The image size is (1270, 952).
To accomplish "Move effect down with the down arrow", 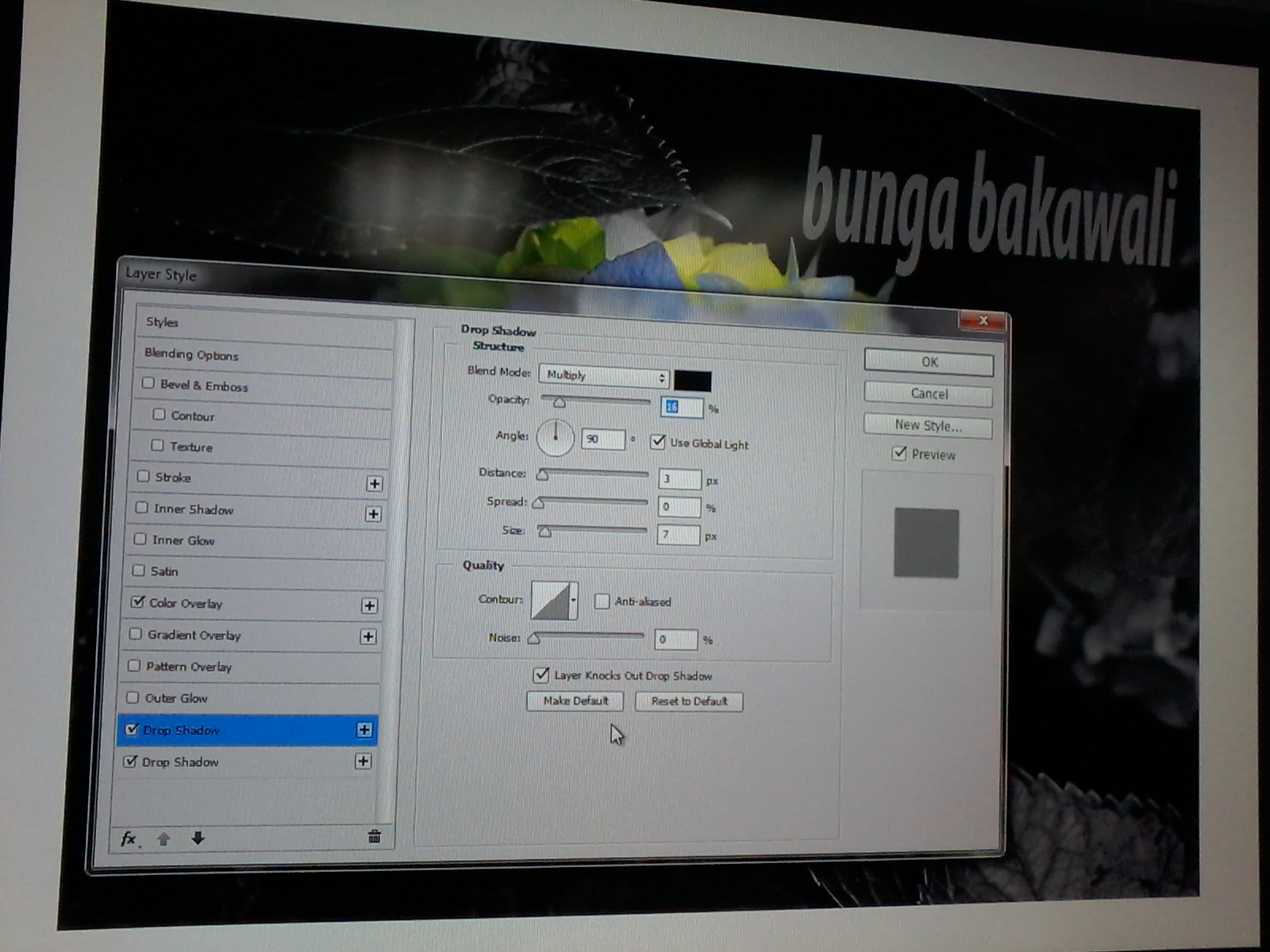I will [x=198, y=838].
